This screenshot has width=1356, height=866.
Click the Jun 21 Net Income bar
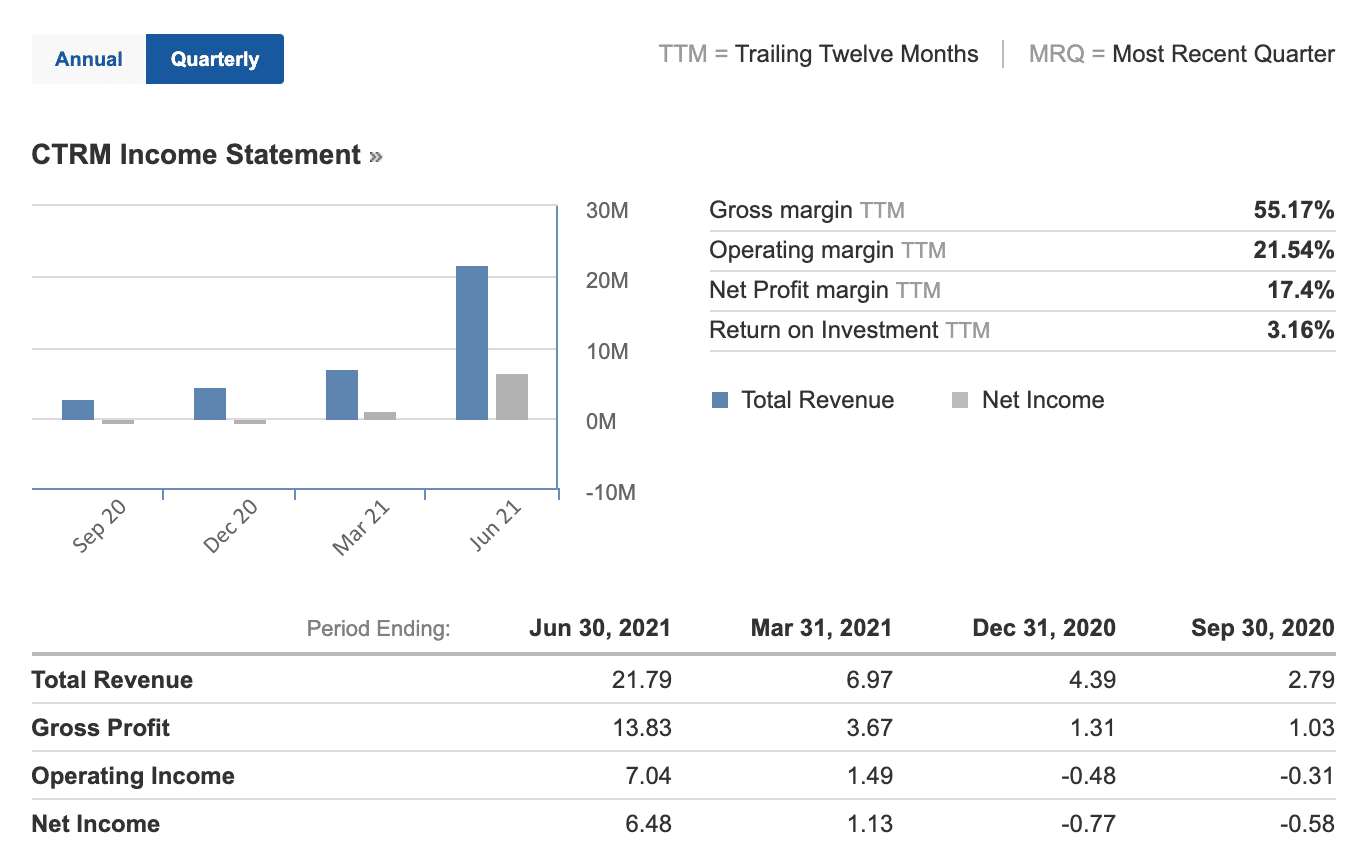tap(512, 397)
